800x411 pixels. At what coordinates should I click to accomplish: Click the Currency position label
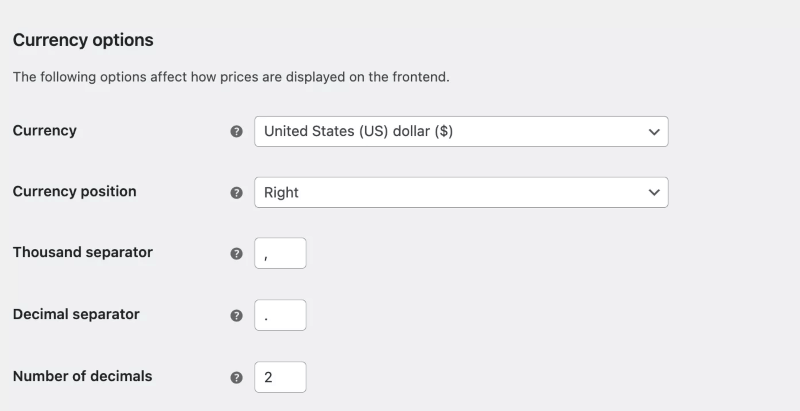tap(74, 191)
